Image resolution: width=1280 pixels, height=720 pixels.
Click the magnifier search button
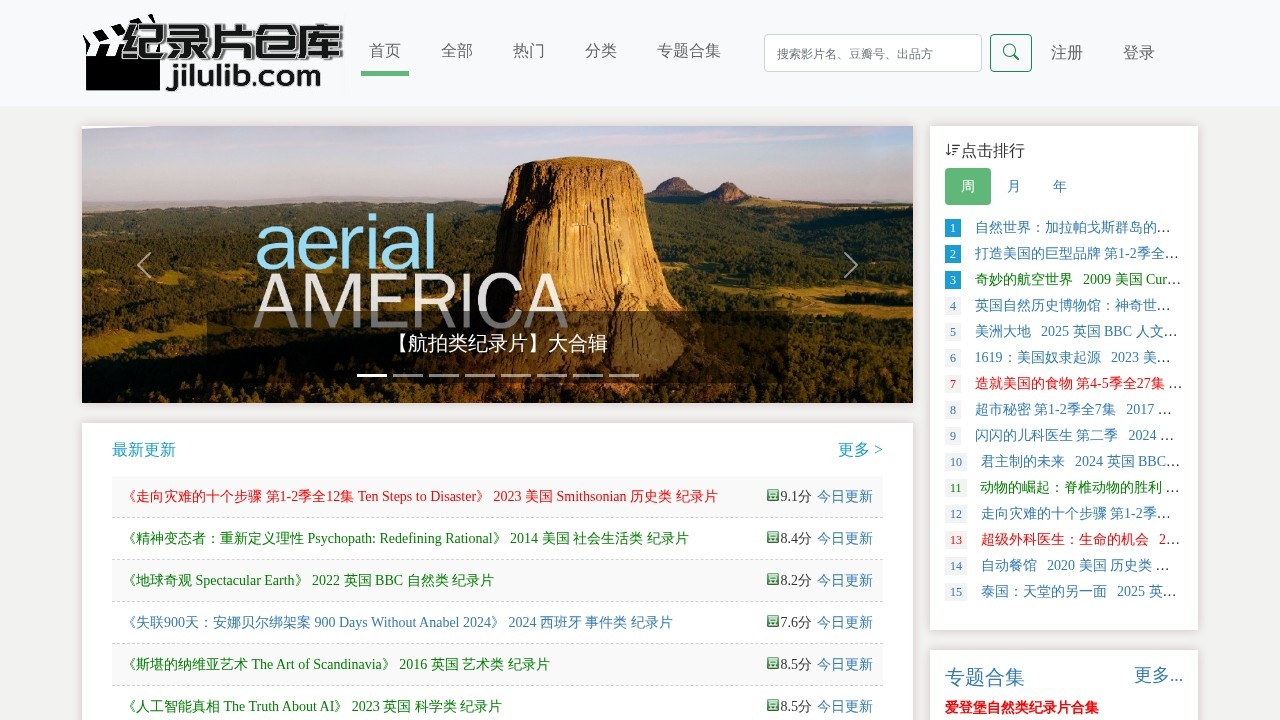(x=1010, y=53)
